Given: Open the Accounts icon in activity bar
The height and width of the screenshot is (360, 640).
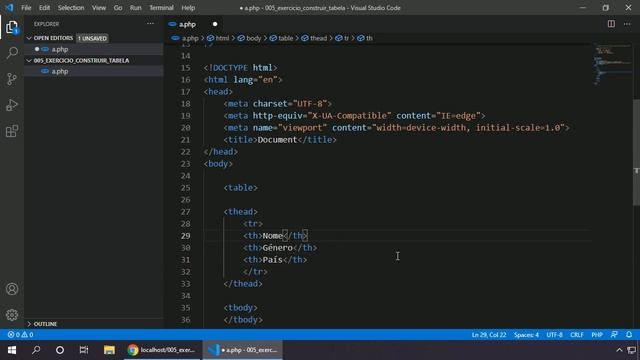Looking at the screenshot, I should [x=12, y=289].
